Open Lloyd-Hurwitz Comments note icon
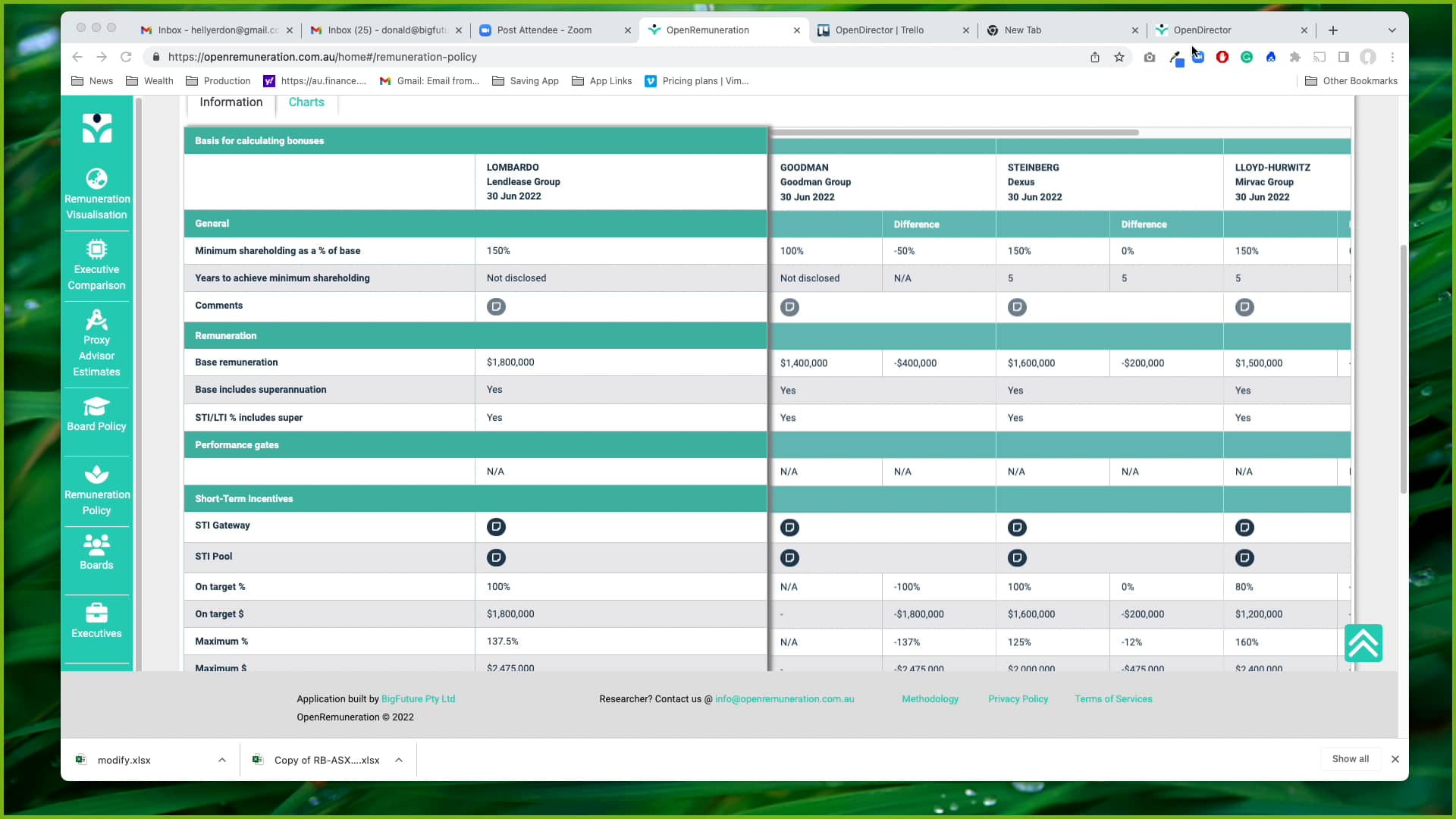 point(1244,307)
